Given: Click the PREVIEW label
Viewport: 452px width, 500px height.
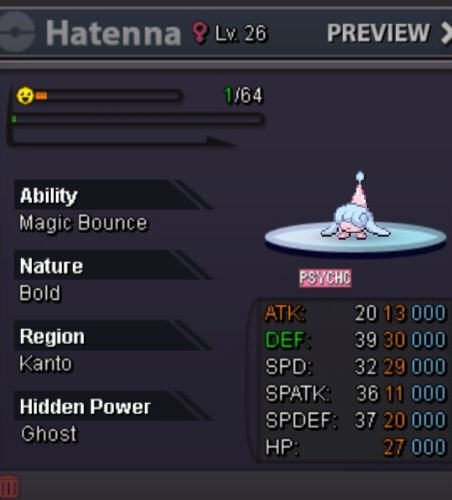Looking at the screenshot, I should pos(378,33).
